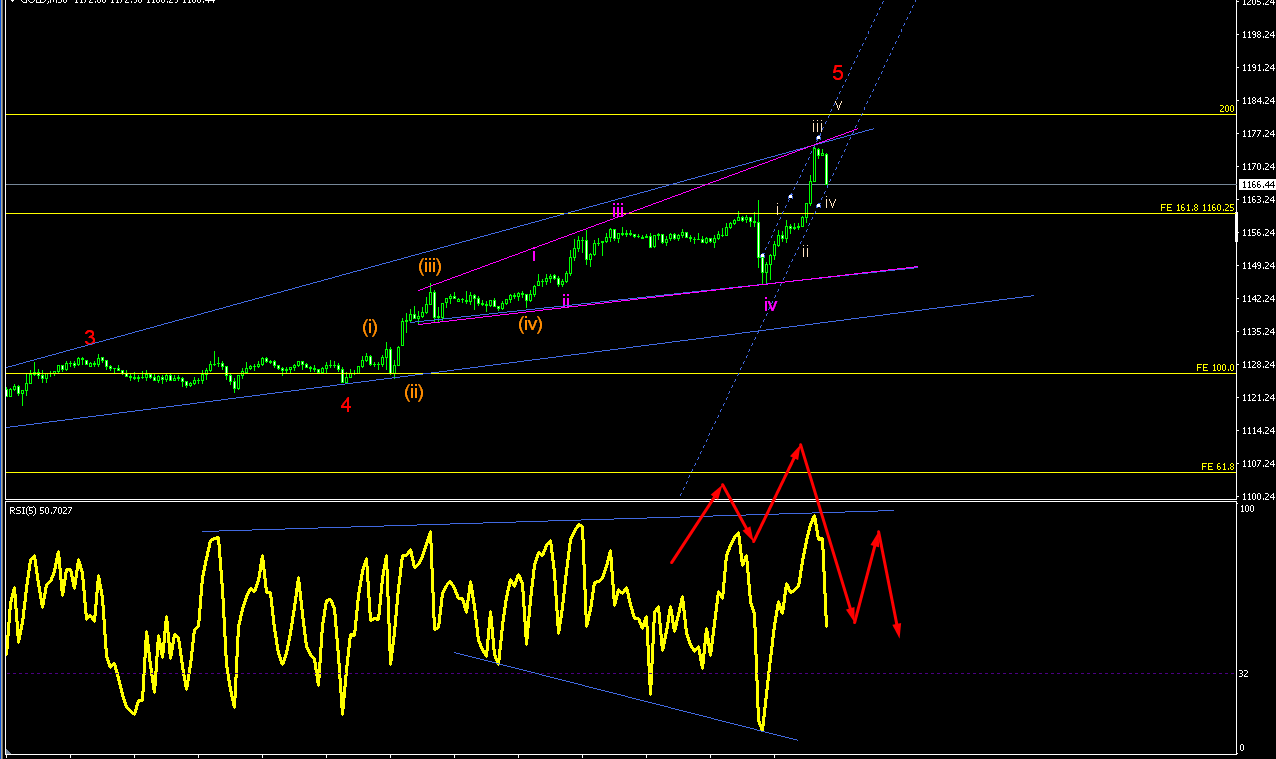The width and height of the screenshot is (1276, 759).
Task: Select the red wave label 3
Action: pos(90,339)
